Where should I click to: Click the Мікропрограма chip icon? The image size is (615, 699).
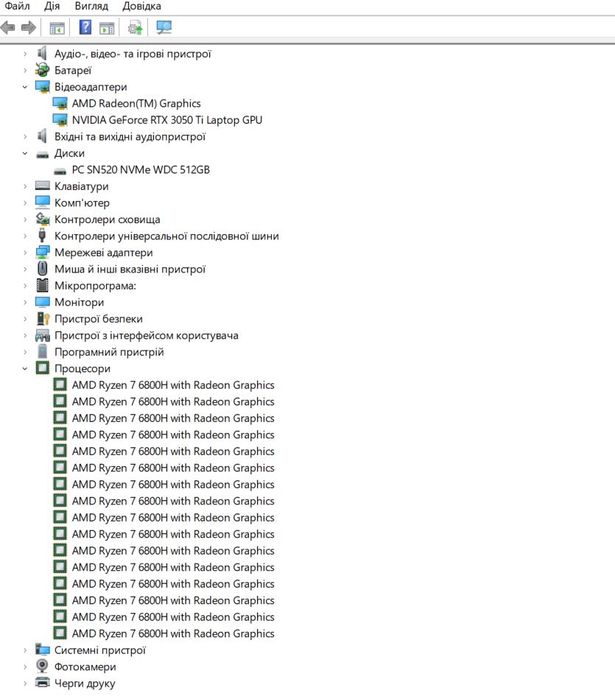coord(42,285)
